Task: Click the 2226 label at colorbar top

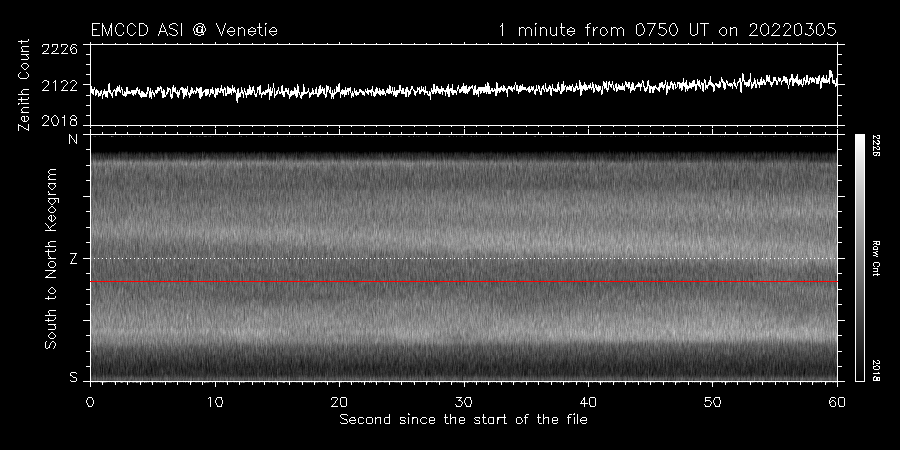Action: pos(876,146)
